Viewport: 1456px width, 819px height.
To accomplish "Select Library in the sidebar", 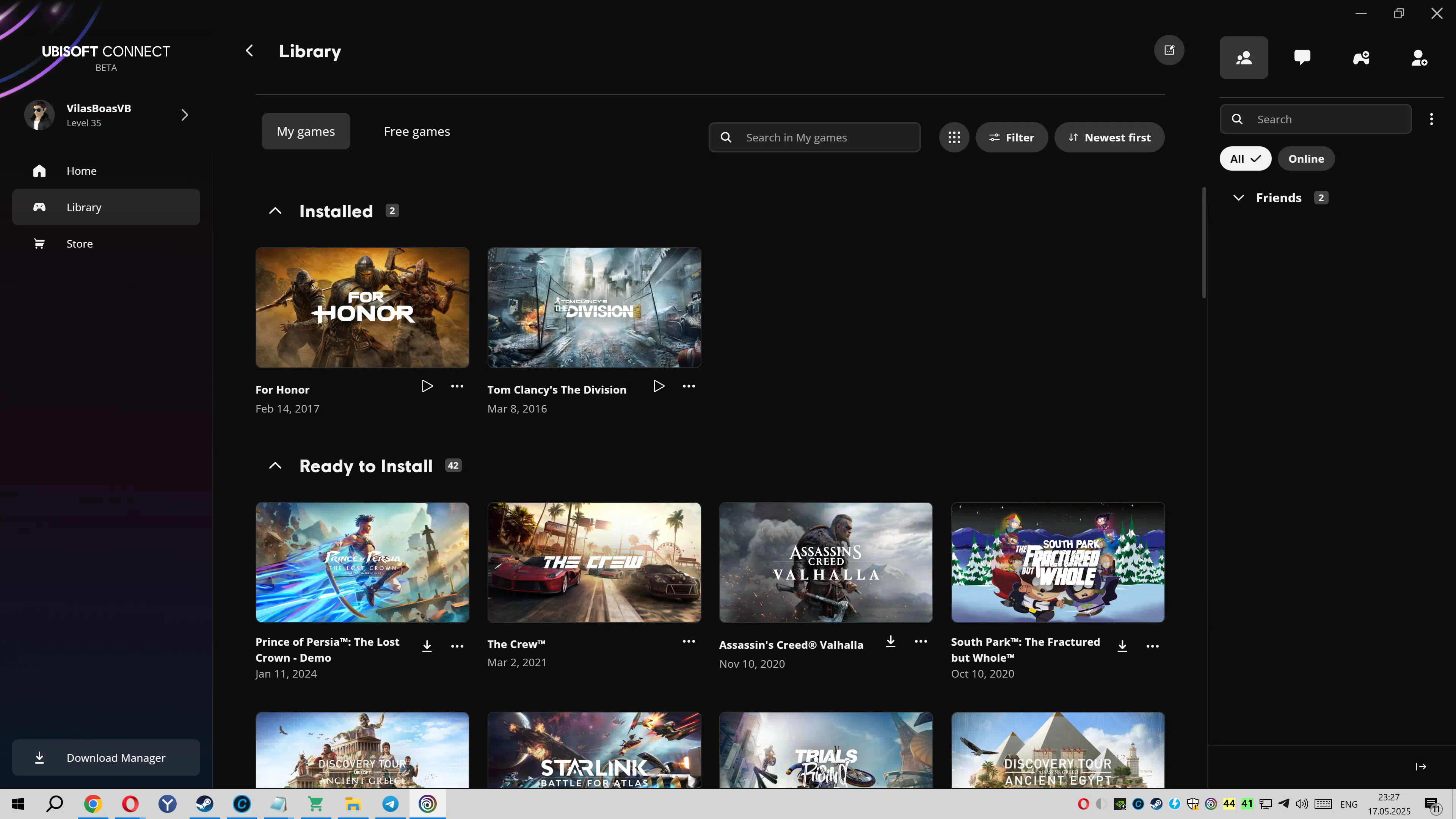I will pyautogui.click(x=106, y=207).
